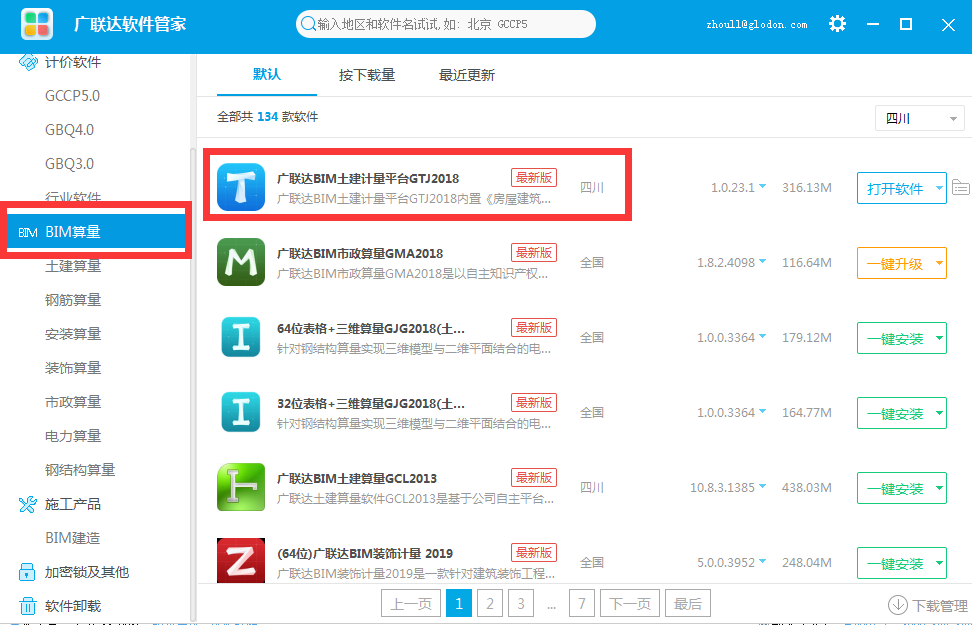This screenshot has height=625, width=972.
Task: Open the 四川 region dropdown
Action: tap(919, 118)
